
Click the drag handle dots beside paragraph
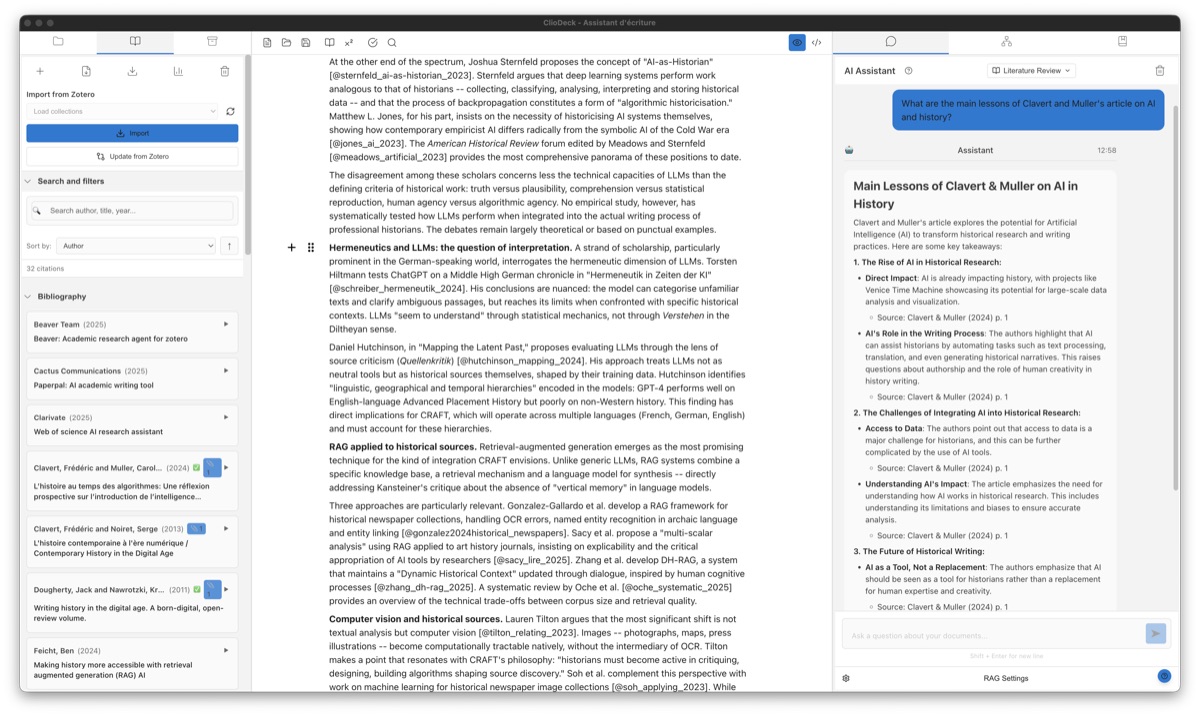(311, 247)
